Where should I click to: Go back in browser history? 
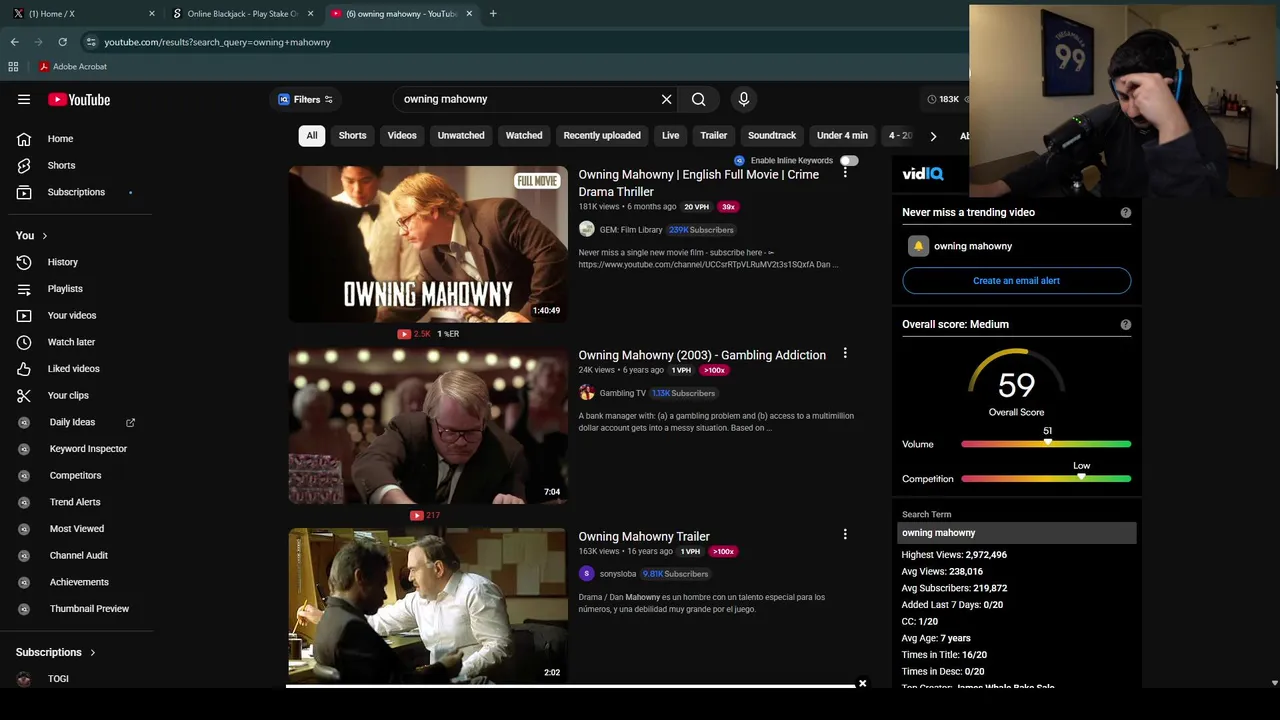click(x=14, y=42)
